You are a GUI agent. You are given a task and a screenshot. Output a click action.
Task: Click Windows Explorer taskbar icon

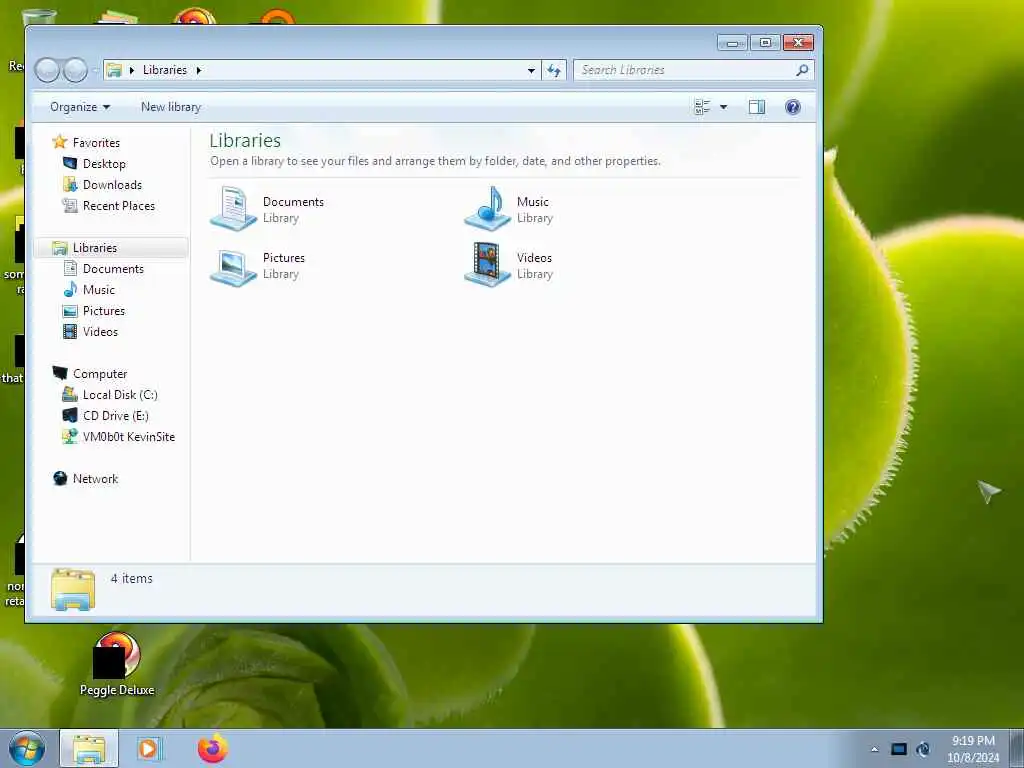tap(89, 748)
